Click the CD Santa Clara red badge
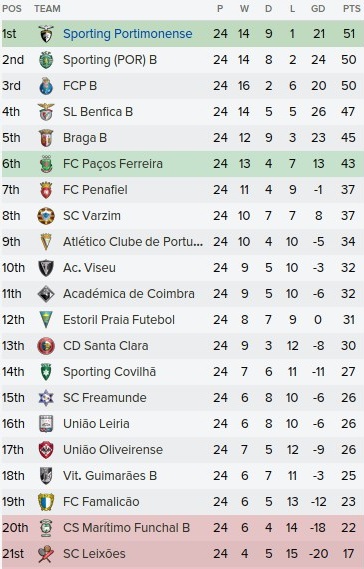 click(x=46, y=346)
